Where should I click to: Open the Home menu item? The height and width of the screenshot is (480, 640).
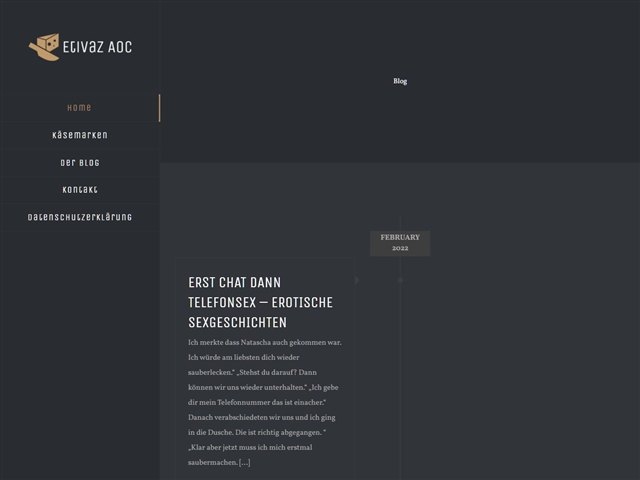[79, 108]
